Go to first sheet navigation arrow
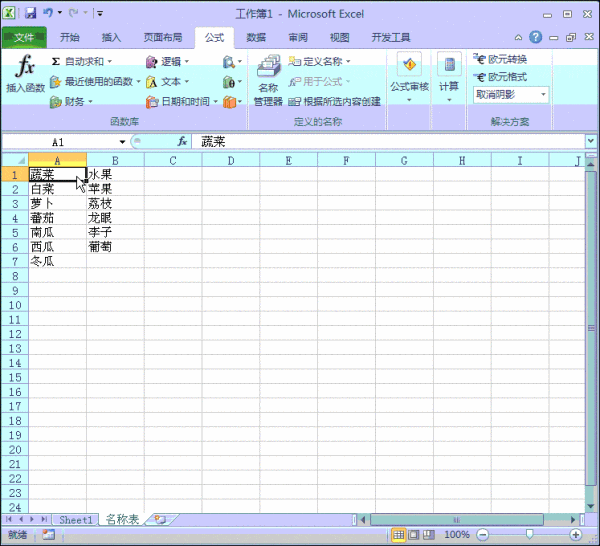 click(9, 519)
